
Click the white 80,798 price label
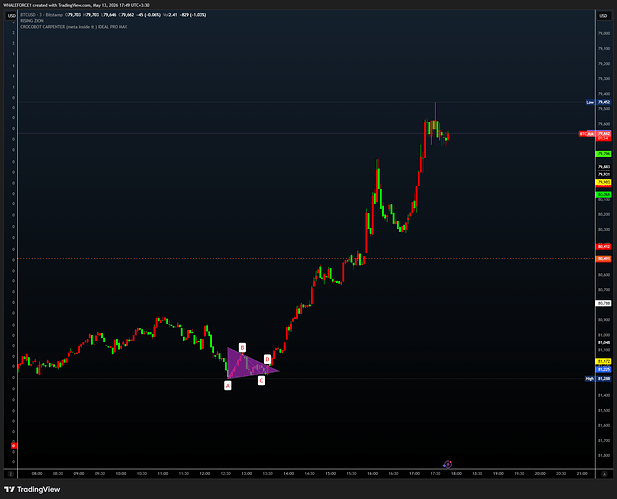[x=604, y=303]
